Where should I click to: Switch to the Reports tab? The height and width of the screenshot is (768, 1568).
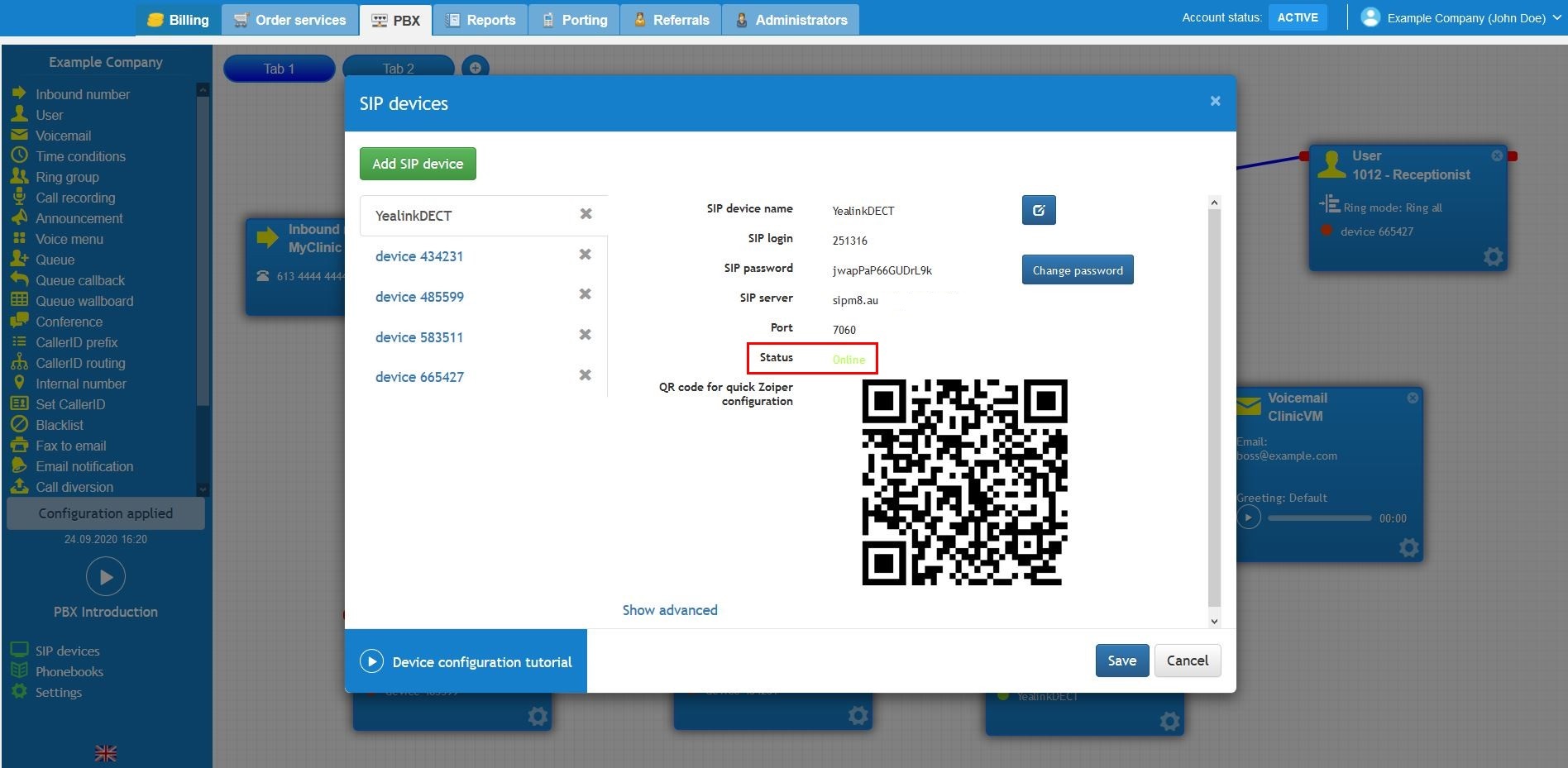[480, 20]
